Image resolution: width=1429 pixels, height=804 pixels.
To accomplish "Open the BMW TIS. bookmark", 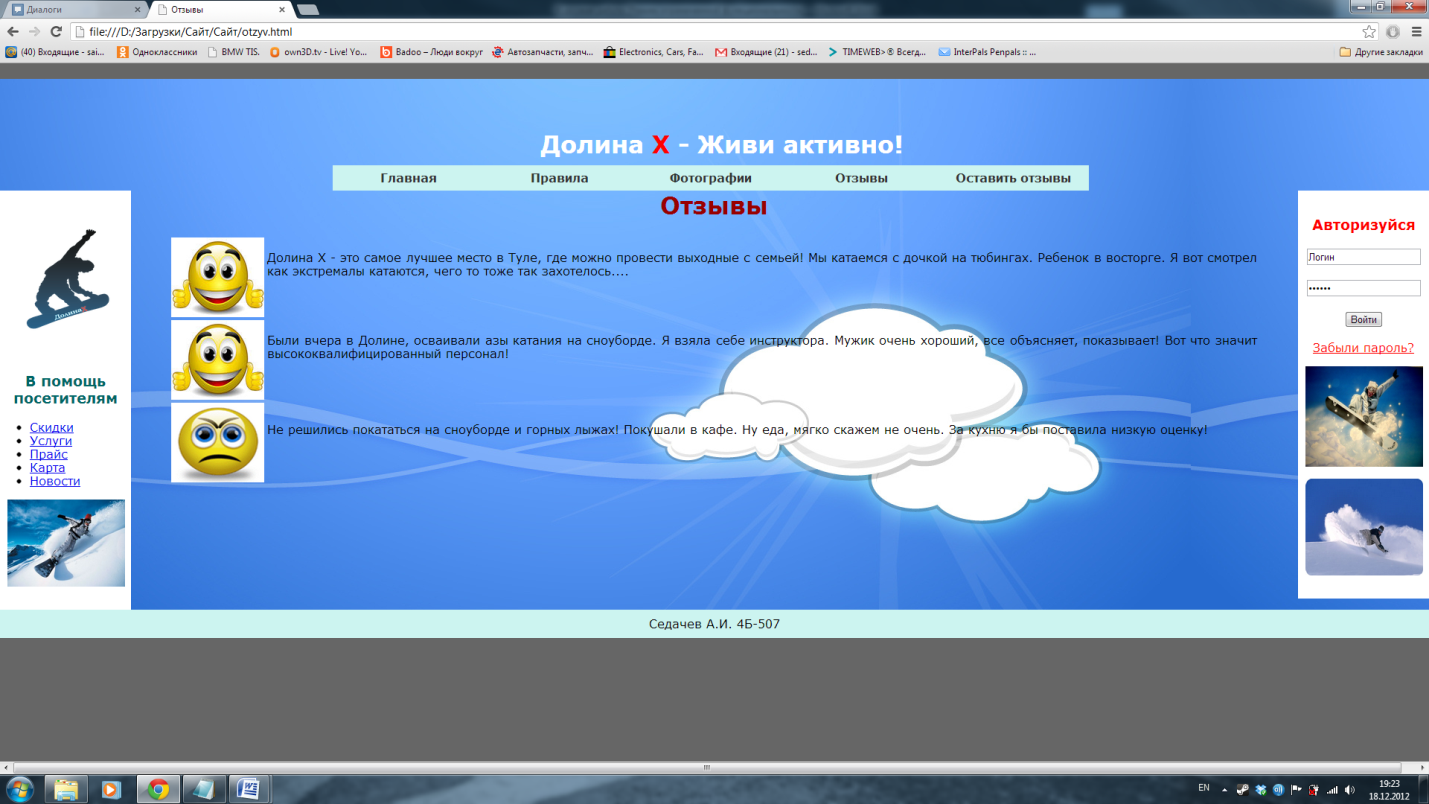I will click(233, 52).
